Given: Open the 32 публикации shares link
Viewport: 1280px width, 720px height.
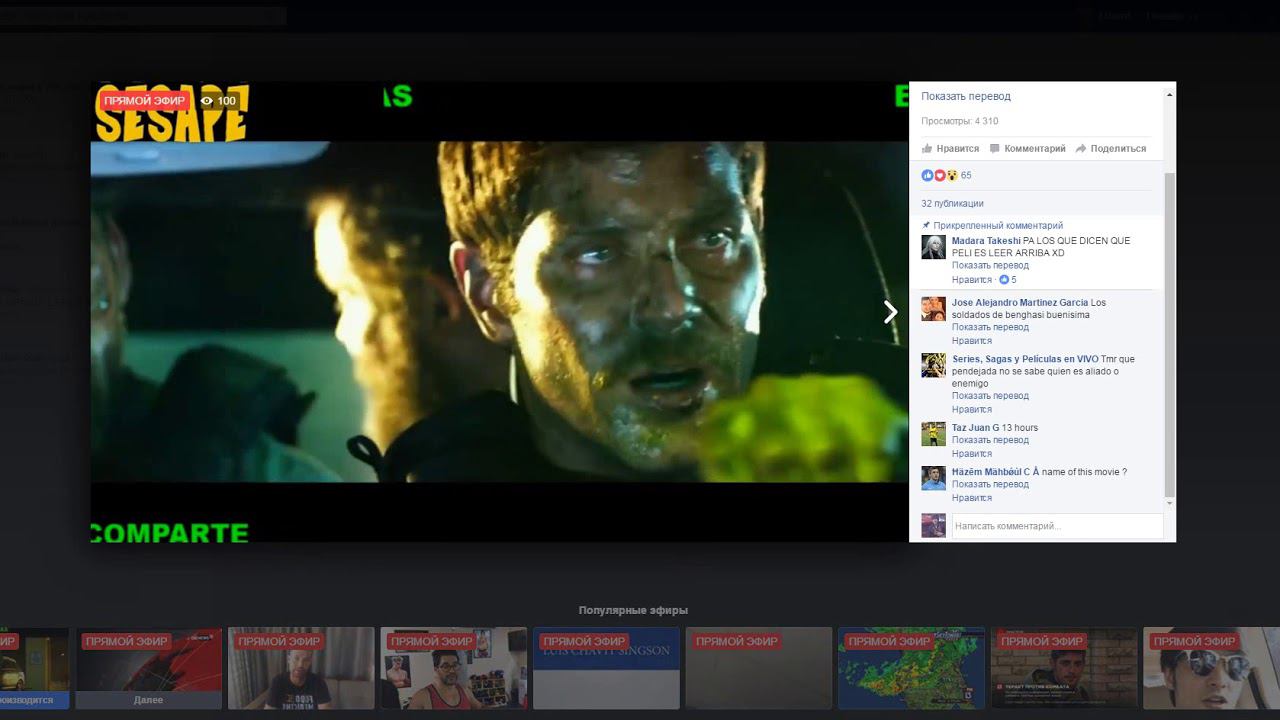Looking at the screenshot, I should click(x=952, y=203).
